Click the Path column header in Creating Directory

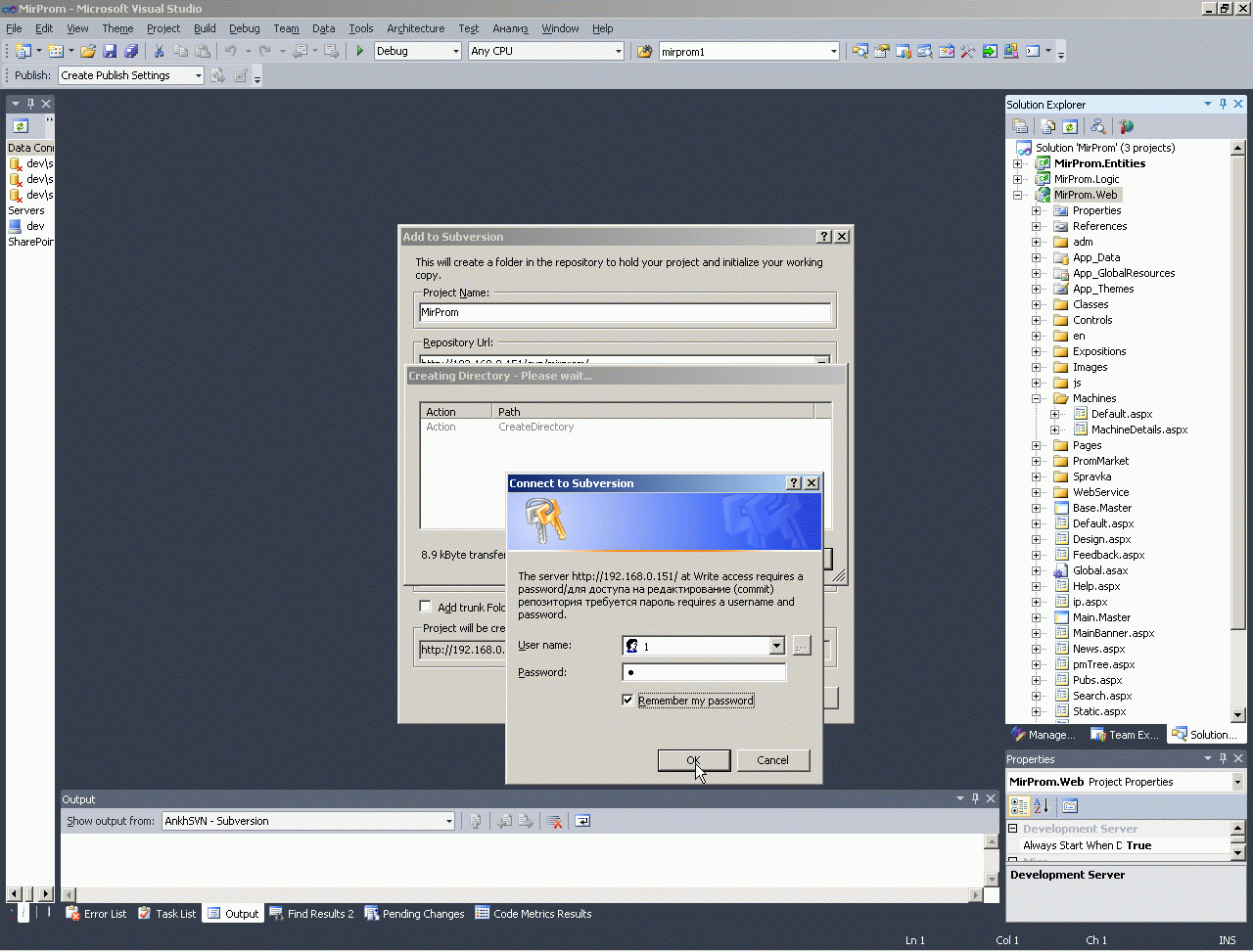click(653, 411)
